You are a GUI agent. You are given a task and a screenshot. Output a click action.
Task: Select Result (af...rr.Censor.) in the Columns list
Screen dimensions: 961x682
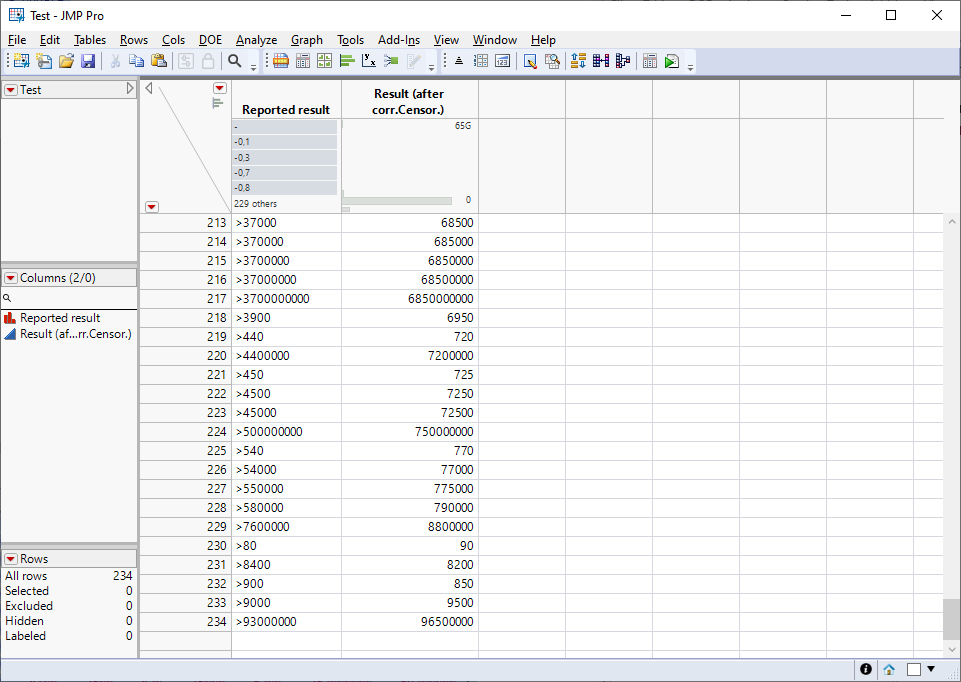pos(75,334)
